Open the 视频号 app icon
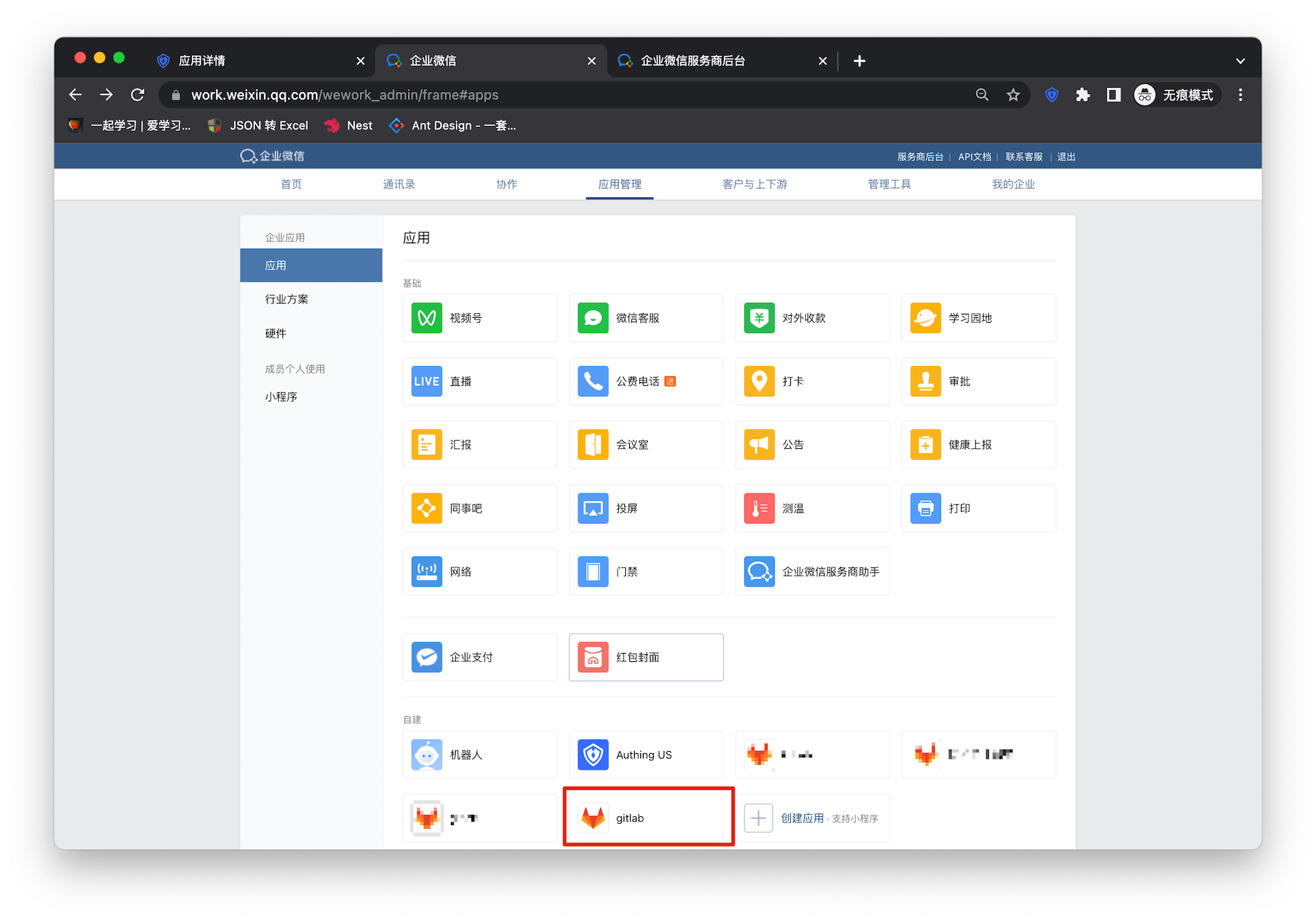The image size is (1316, 921). (426, 318)
